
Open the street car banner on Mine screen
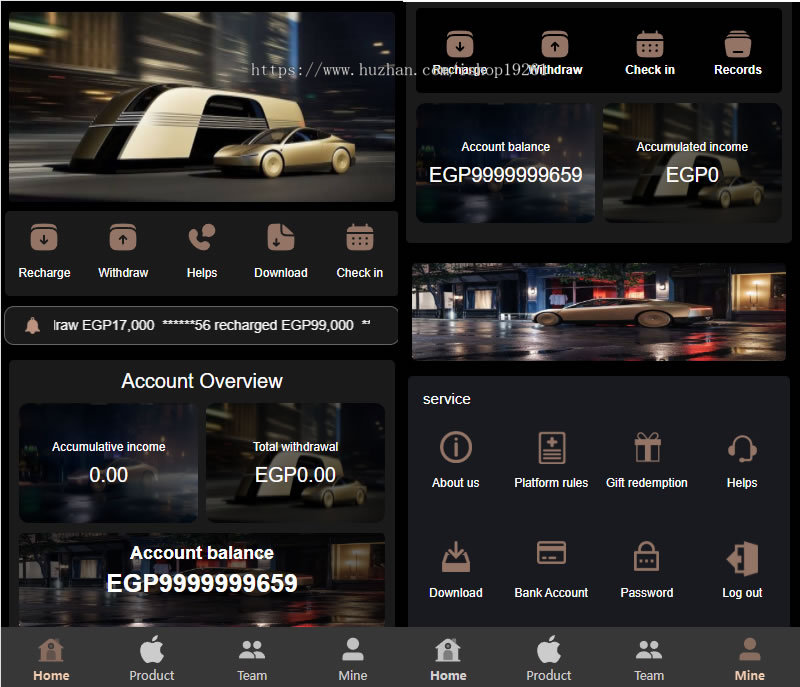[598, 312]
